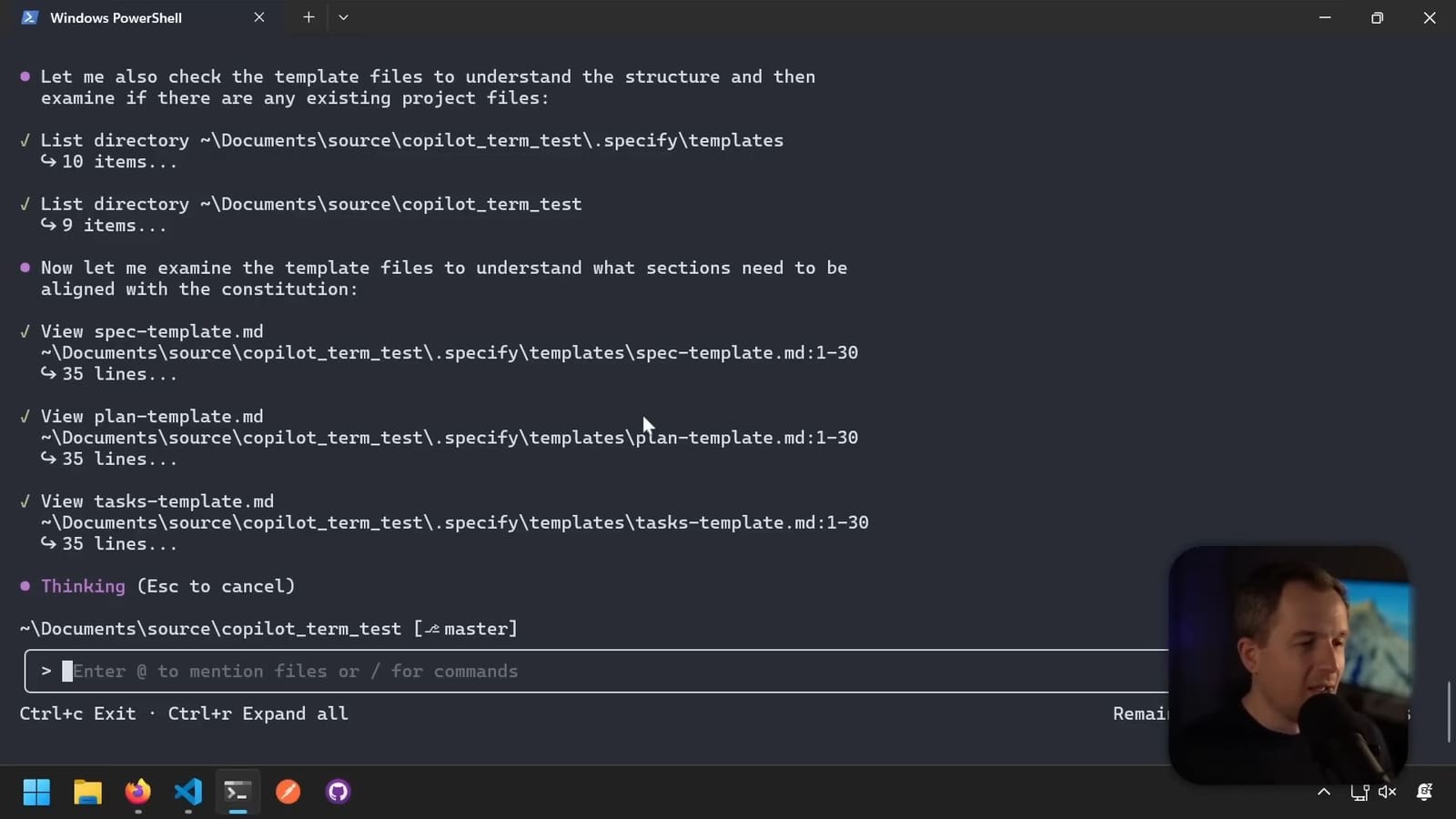1456x819 pixels.
Task: Click the PowerShell icon on the tab
Action: pos(30,17)
